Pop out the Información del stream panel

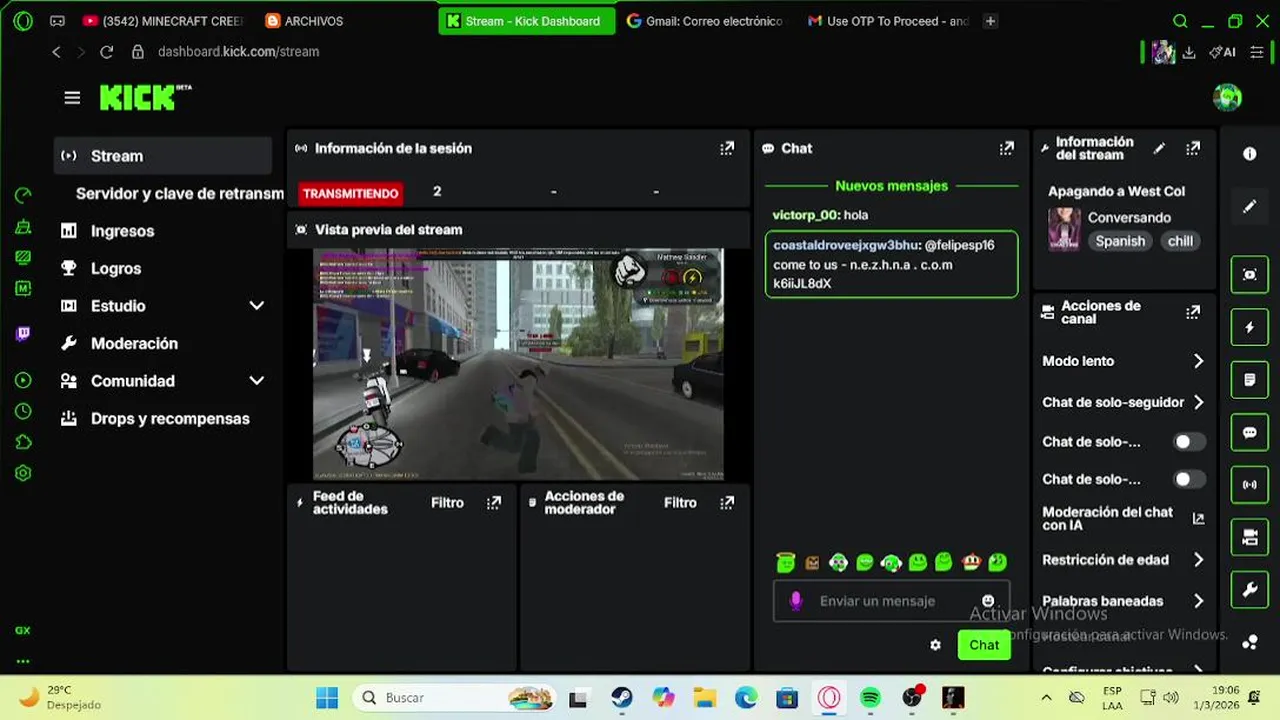tap(1193, 148)
